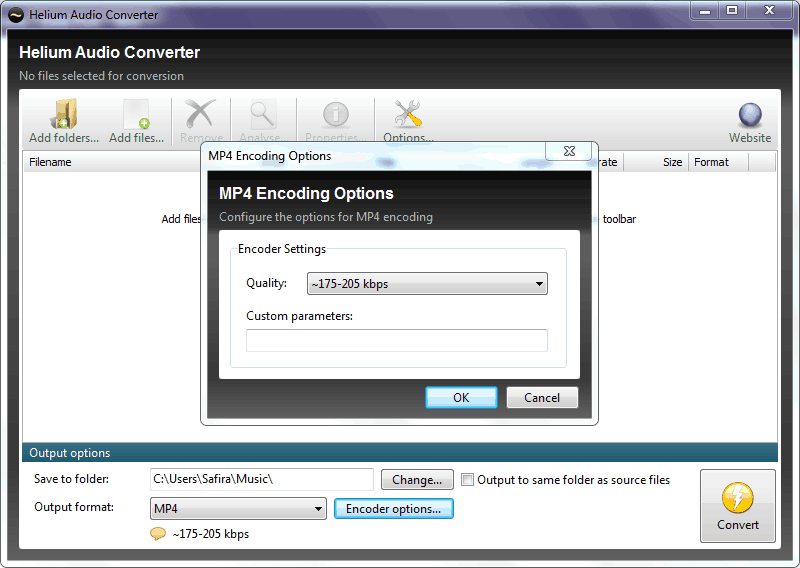The image size is (800, 568).
Task: Click the Format column header
Action: (x=718, y=162)
